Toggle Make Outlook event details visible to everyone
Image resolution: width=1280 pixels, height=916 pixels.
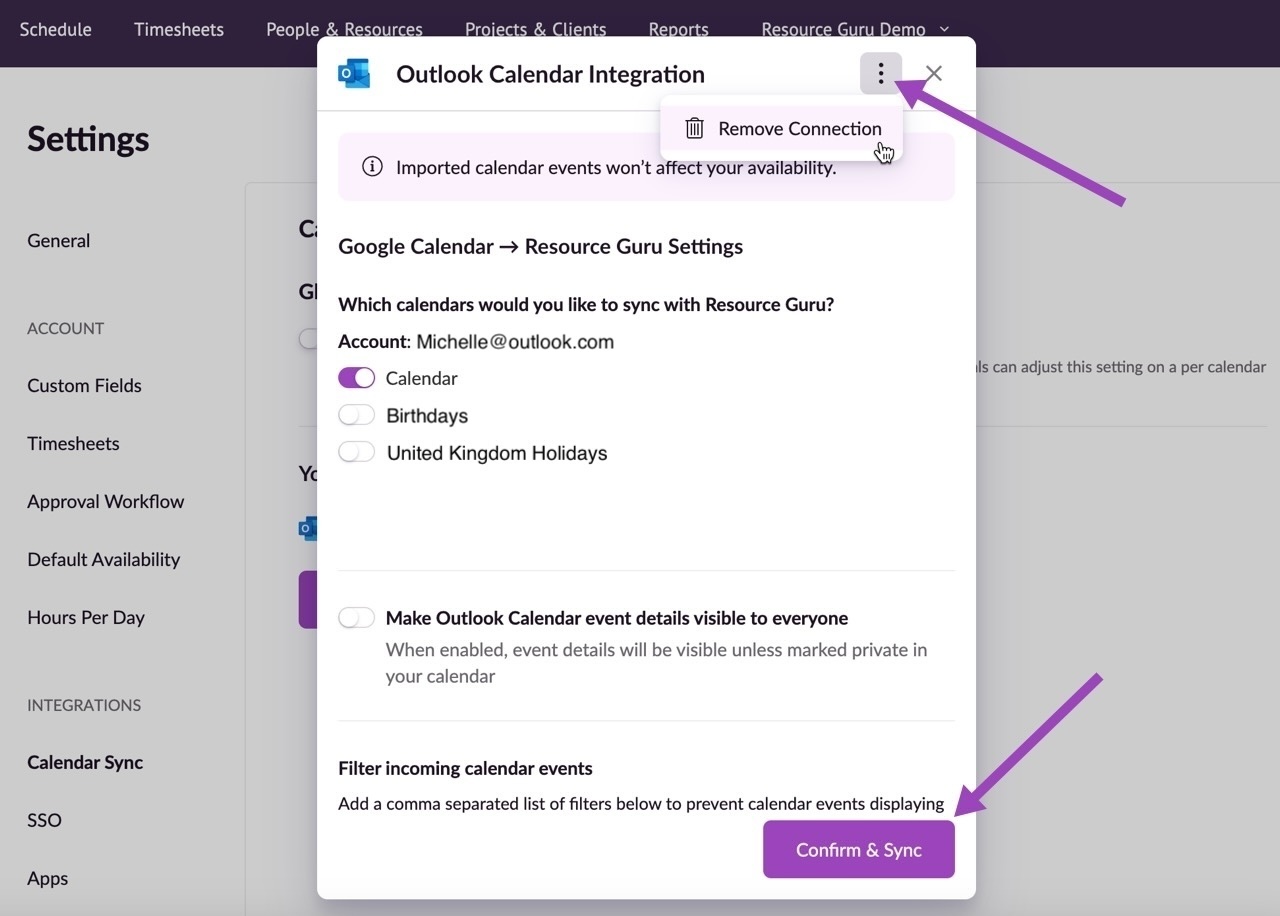(x=356, y=618)
